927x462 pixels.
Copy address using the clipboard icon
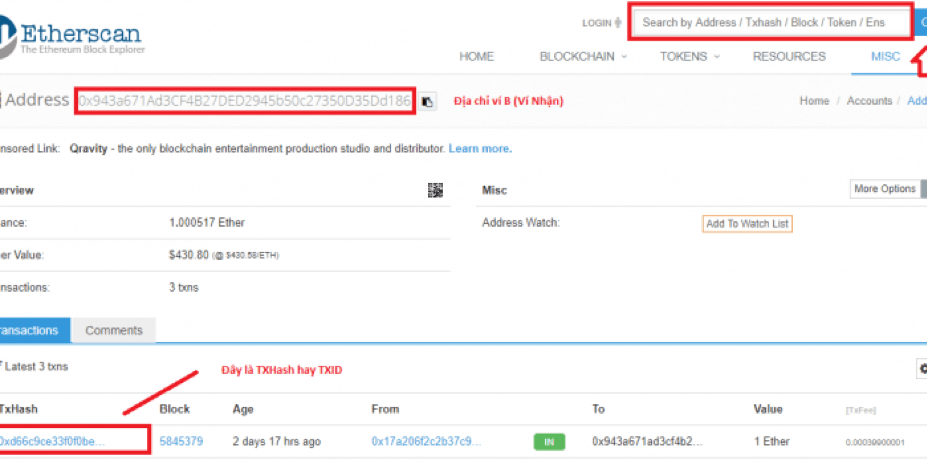(x=428, y=101)
